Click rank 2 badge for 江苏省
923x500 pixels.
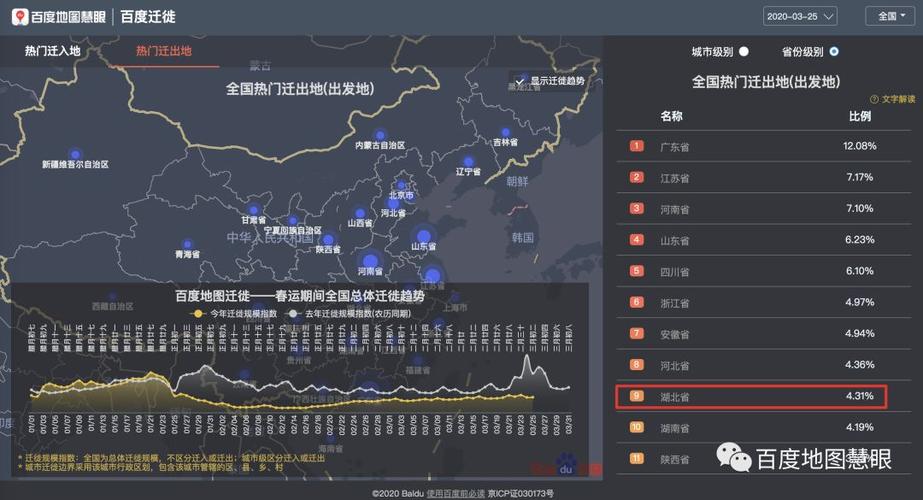636,177
